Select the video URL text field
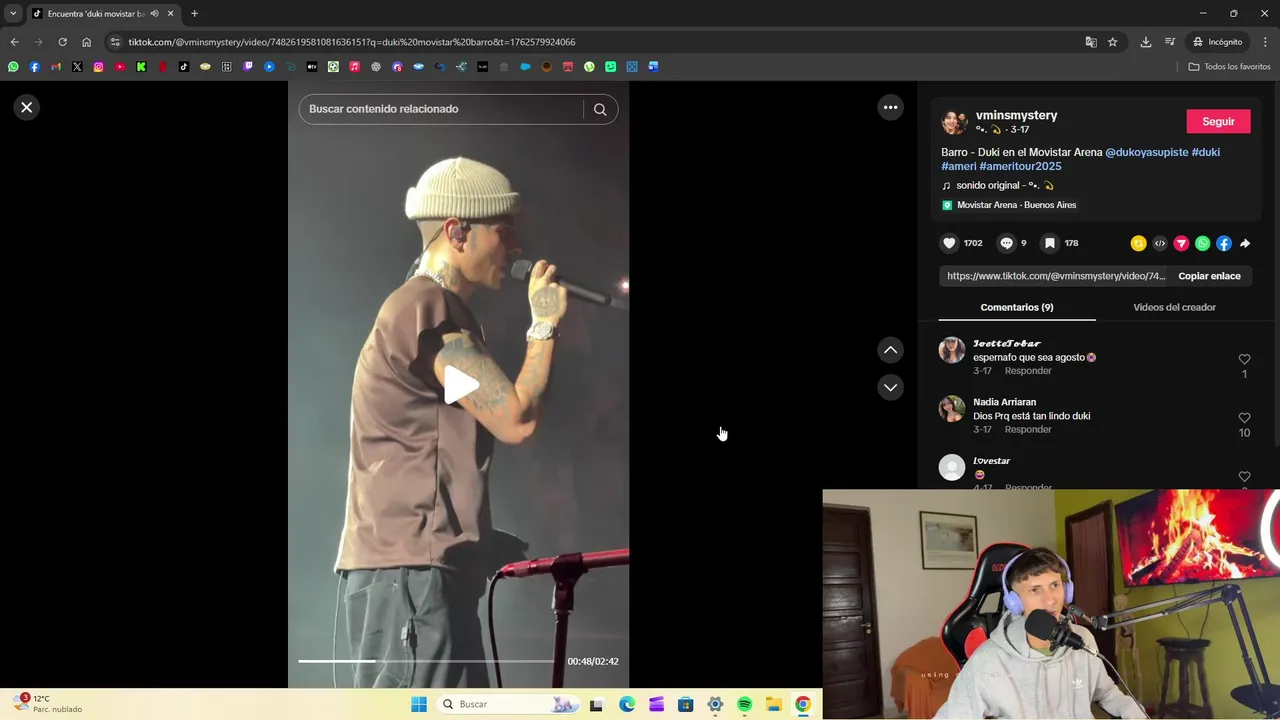The image size is (1280, 720). click(1056, 276)
